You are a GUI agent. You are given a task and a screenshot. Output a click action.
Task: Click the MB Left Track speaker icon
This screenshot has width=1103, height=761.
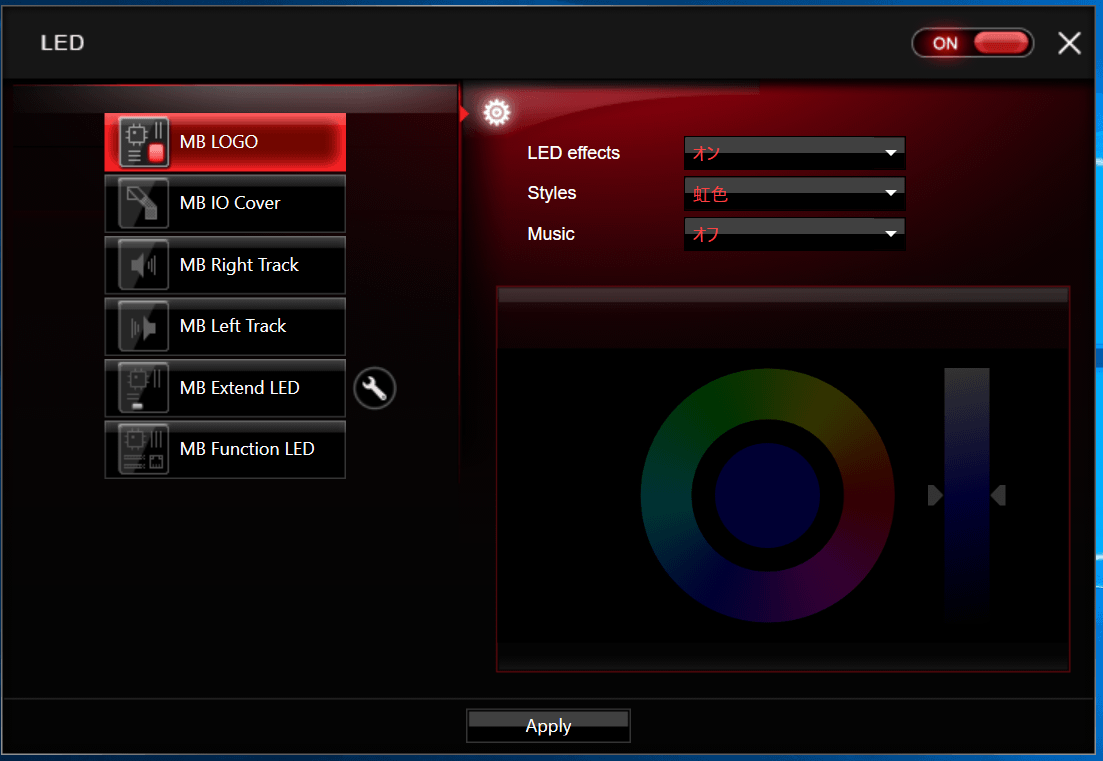click(x=144, y=326)
